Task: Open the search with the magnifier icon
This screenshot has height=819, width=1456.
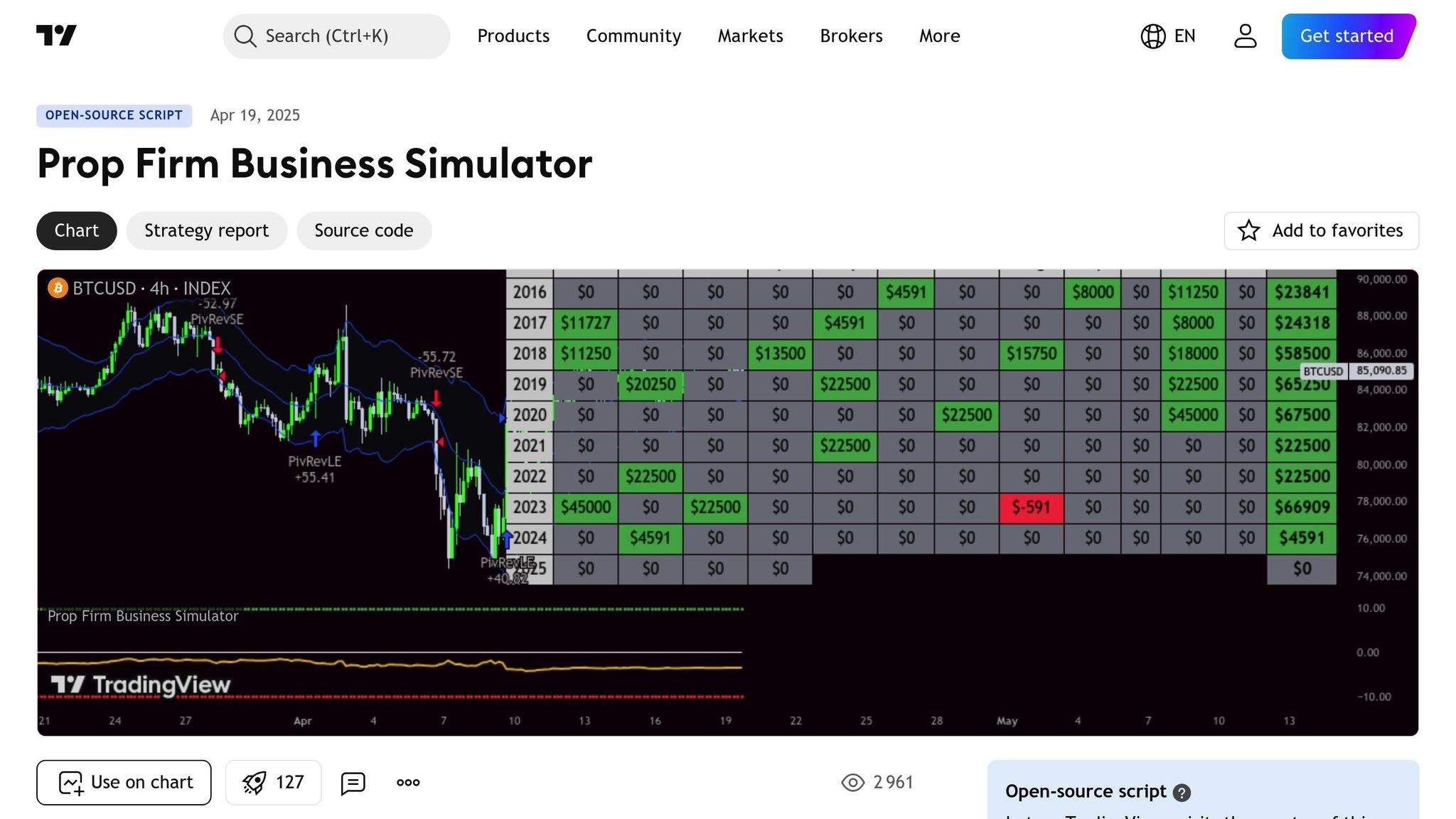Action: pyautogui.click(x=245, y=36)
